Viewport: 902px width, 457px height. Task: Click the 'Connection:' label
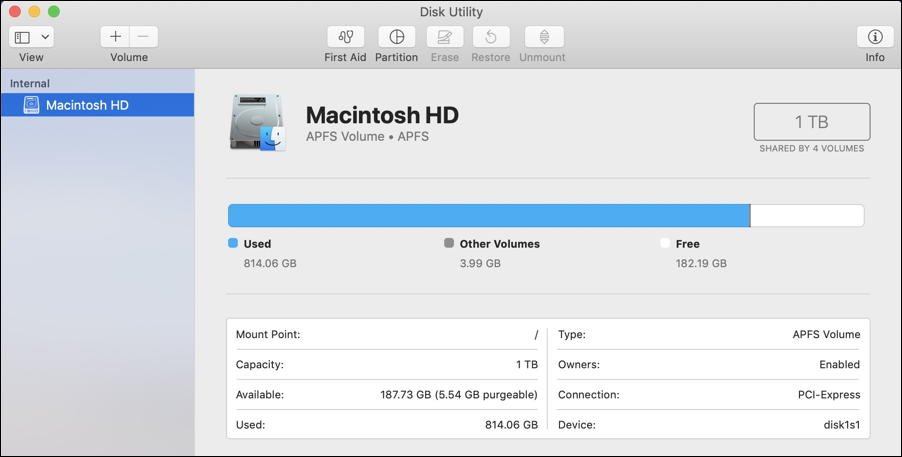pyautogui.click(x=588, y=395)
